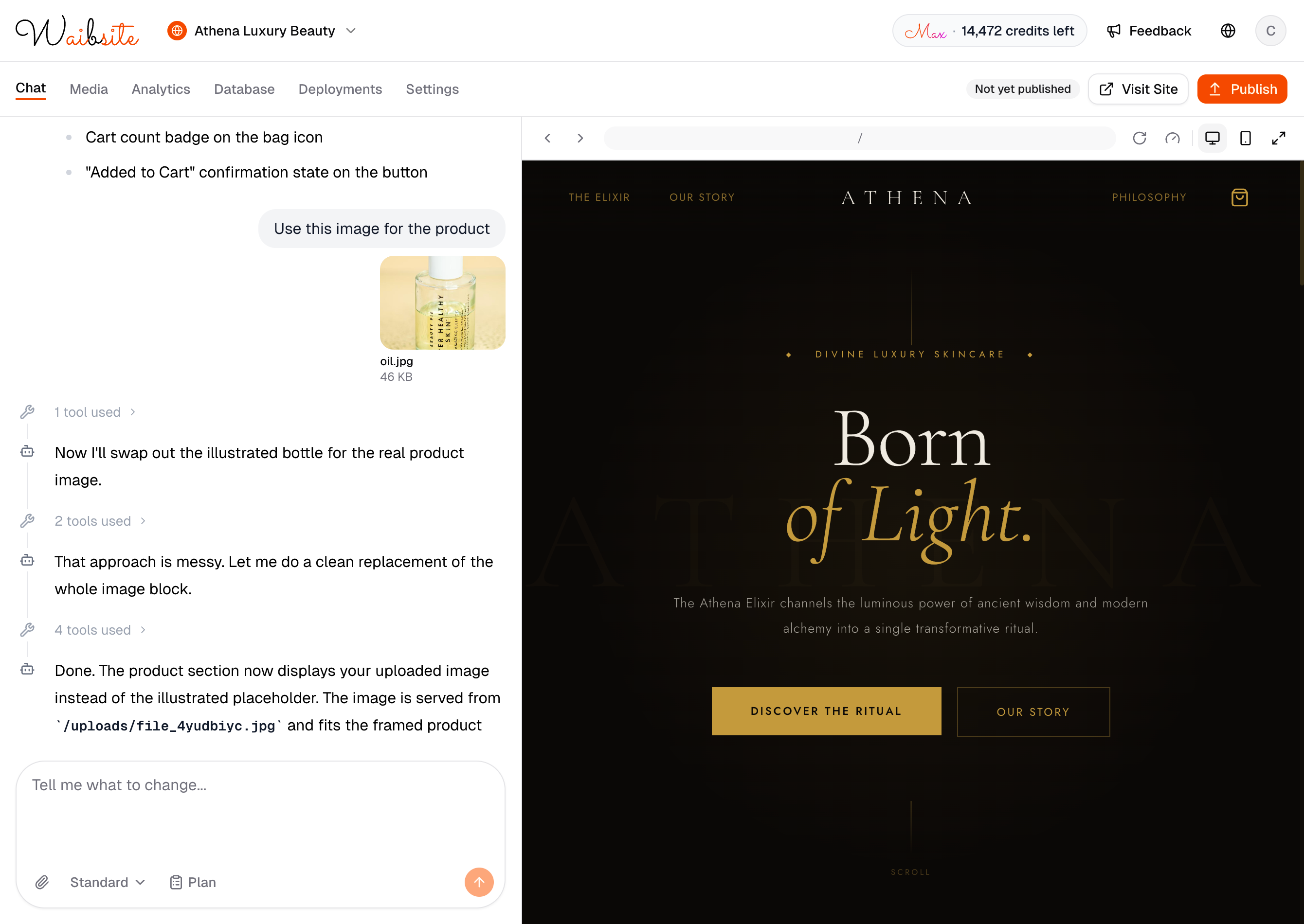Expand preview to fullscreen
This screenshot has height=924, width=1304.
click(1278, 138)
